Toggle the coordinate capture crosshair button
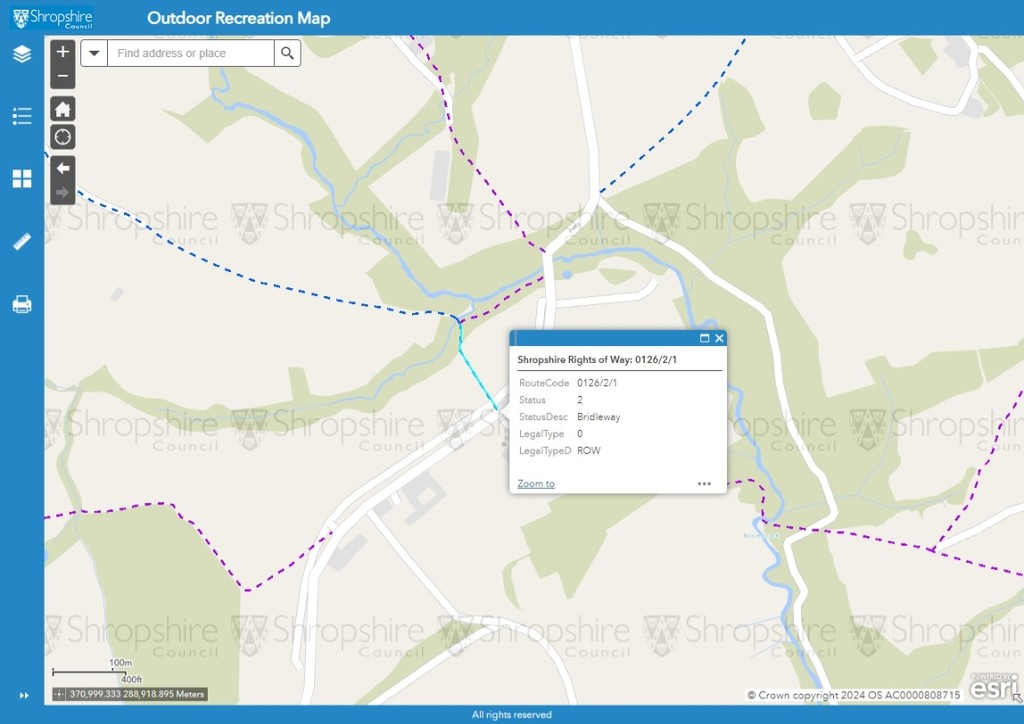The height and width of the screenshot is (724, 1024). [x=59, y=694]
